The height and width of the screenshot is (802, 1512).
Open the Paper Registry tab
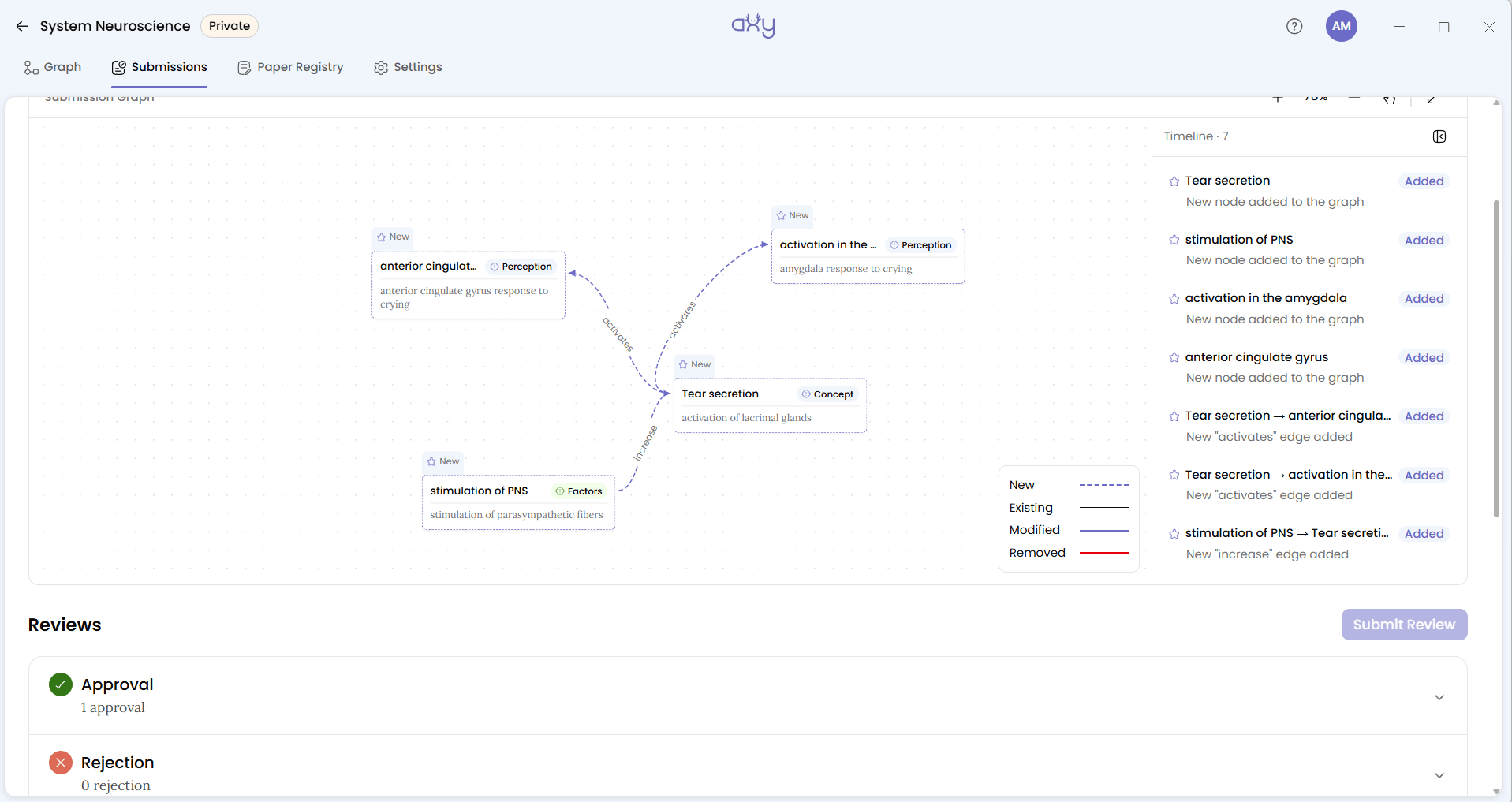tap(290, 67)
